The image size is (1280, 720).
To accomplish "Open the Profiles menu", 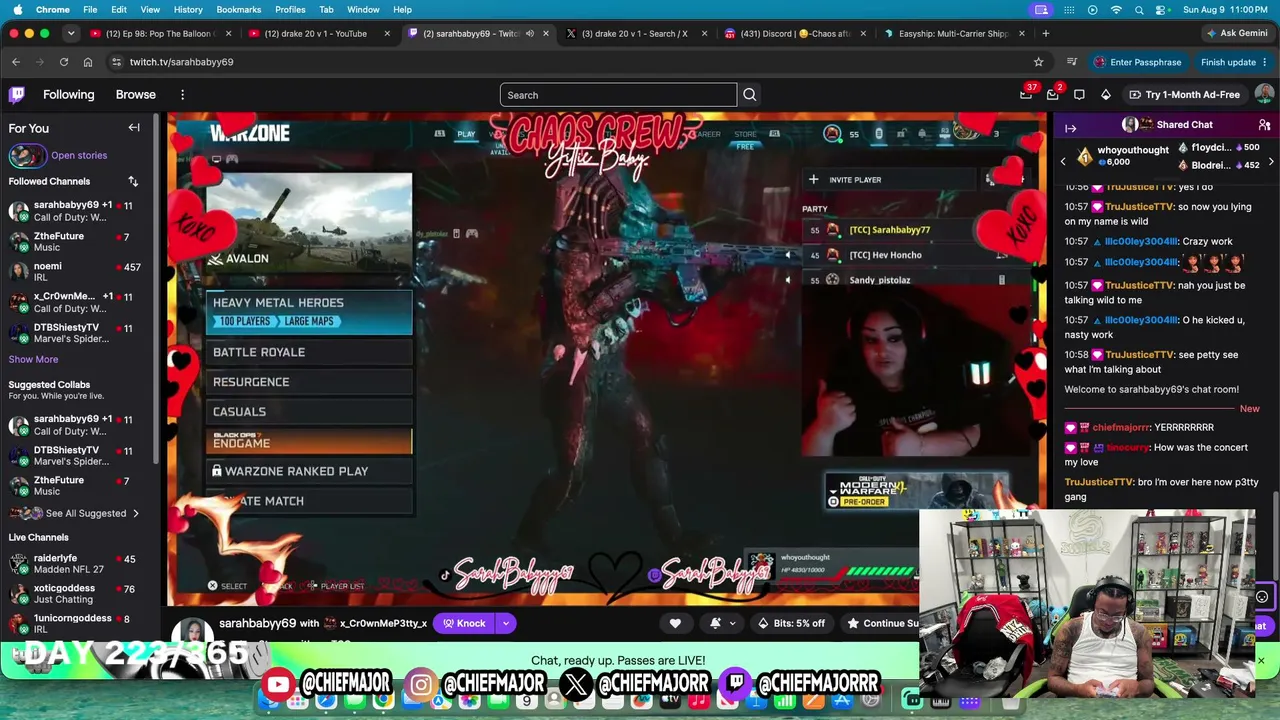I will (290, 10).
